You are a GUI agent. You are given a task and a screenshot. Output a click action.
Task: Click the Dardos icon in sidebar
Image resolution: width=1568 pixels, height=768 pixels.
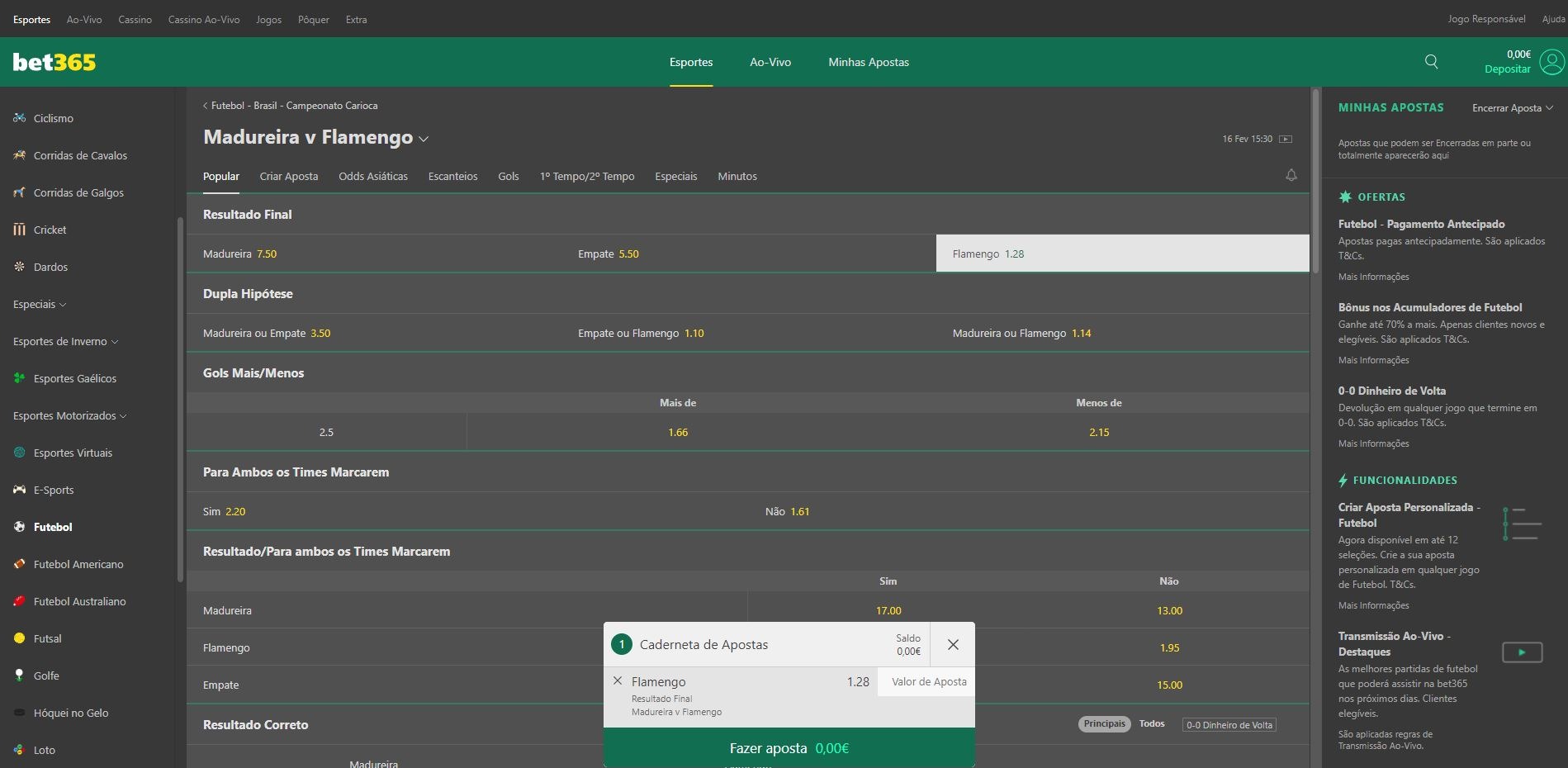(20, 267)
